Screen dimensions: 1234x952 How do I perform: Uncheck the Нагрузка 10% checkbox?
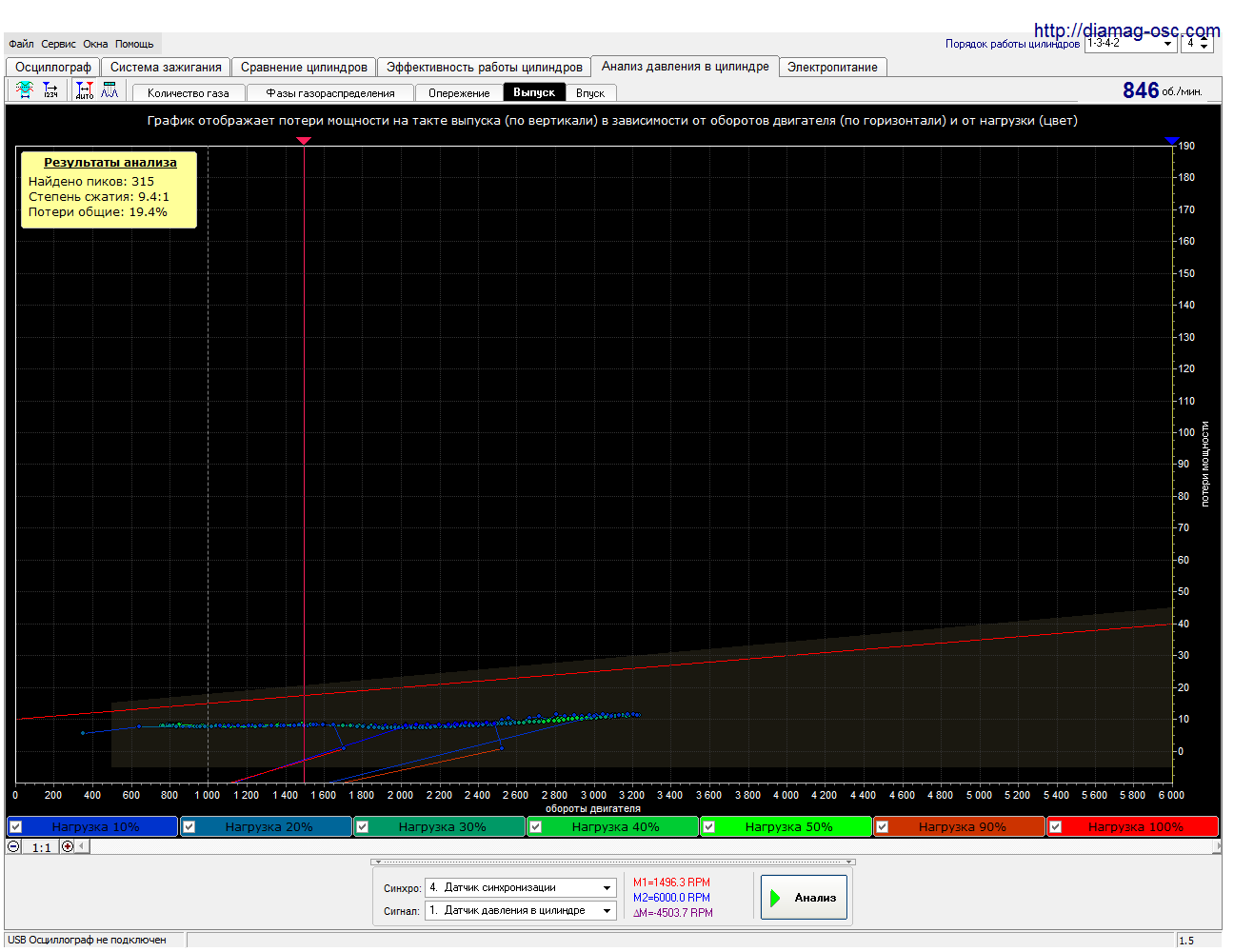click(x=16, y=826)
